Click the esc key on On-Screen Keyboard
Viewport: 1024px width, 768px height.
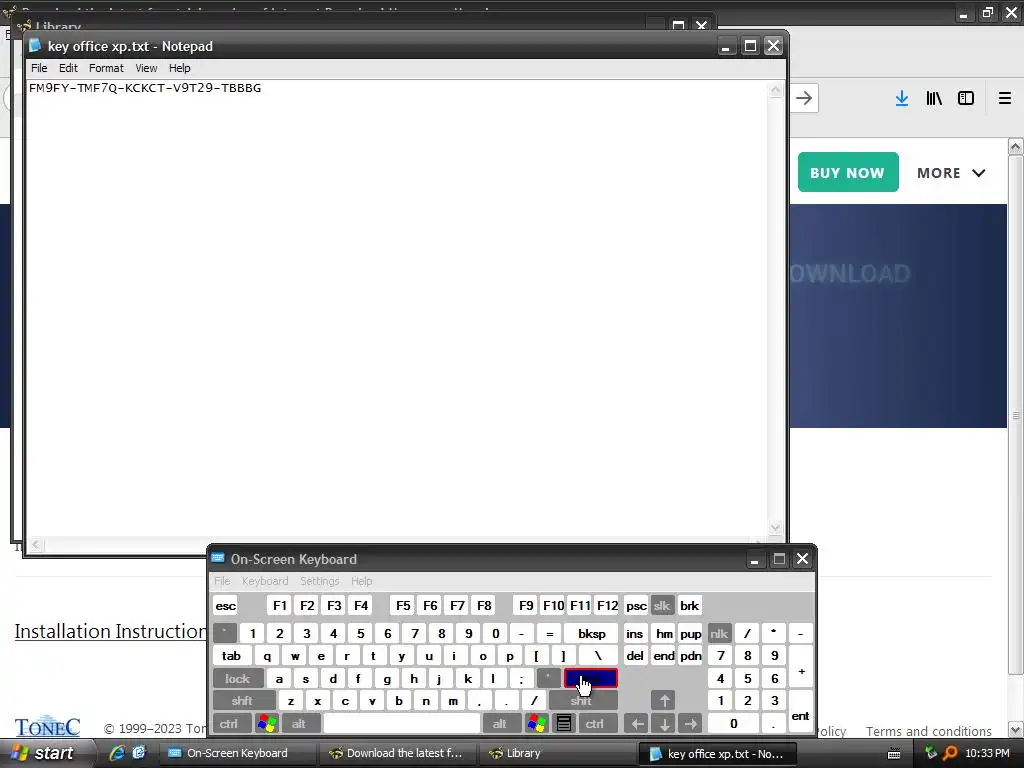point(226,605)
